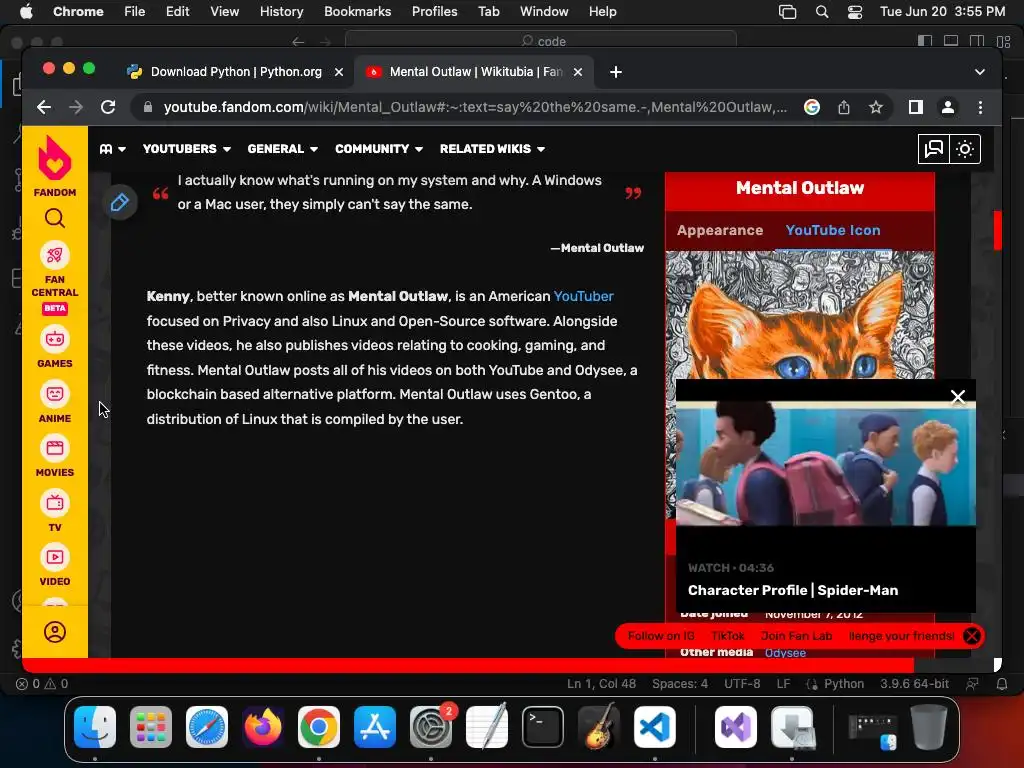Viewport: 1024px width, 768px height.
Task: Select the Mental Outlaw Wikitubia tab
Action: click(474, 72)
